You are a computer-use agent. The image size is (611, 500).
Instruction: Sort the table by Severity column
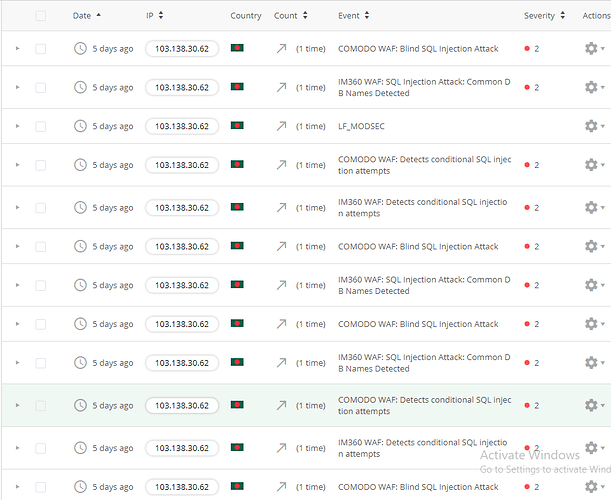pos(544,16)
